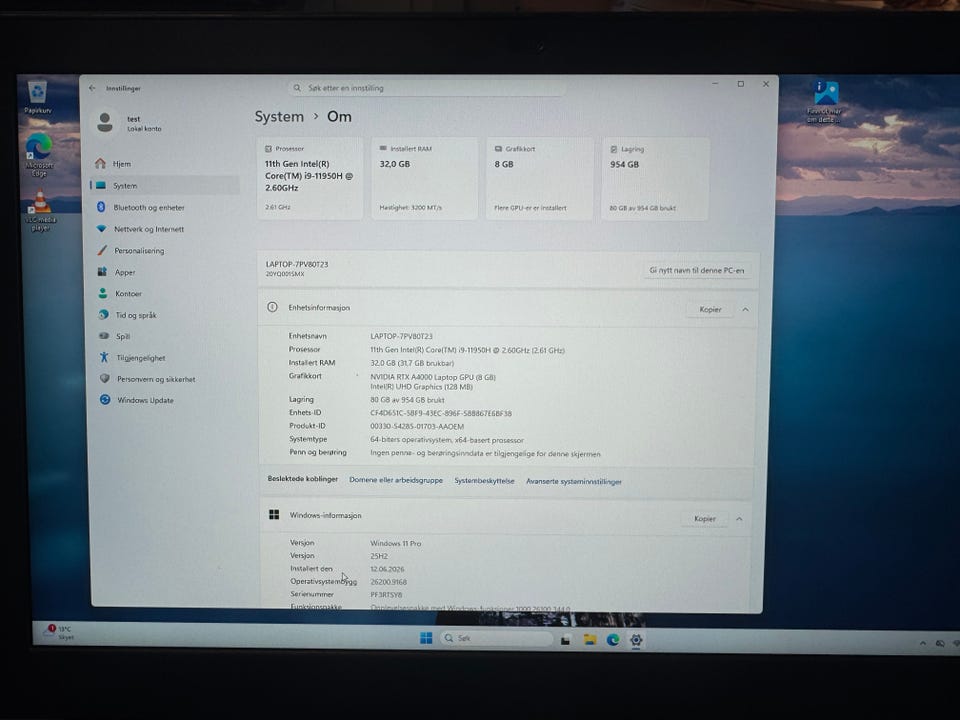
Task: Click the search field Søk etter en innstilling
Action: tap(427, 88)
